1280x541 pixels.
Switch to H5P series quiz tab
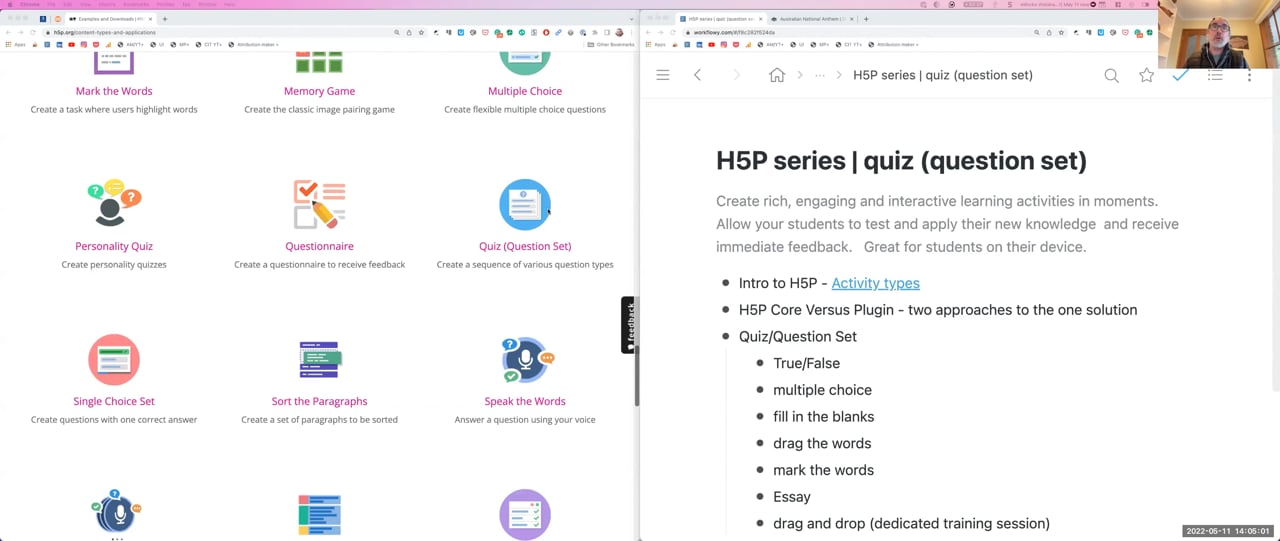tap(719, 19)
